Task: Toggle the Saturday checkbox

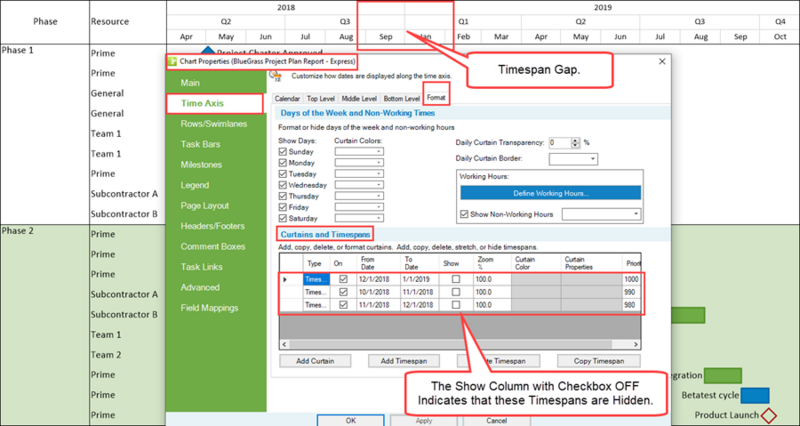Action: tap(283, 218)
